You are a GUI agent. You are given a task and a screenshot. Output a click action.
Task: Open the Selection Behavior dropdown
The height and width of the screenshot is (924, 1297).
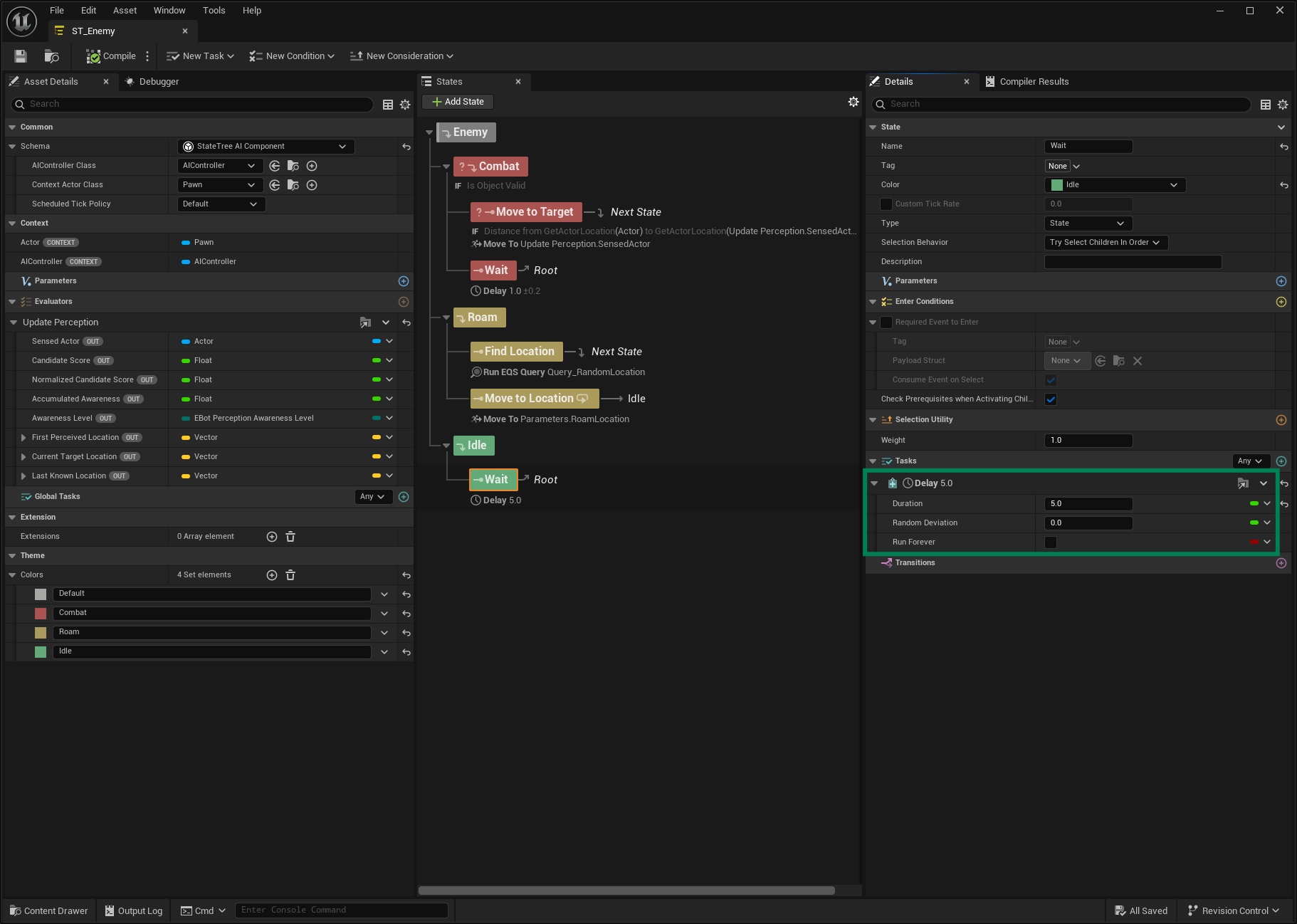point(1105,243)
